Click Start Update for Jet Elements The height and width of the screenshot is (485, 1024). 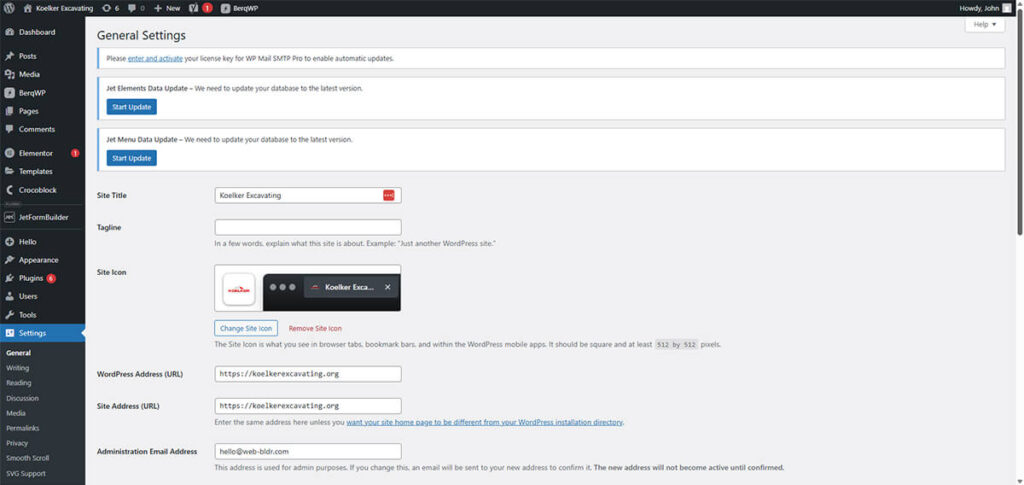click(x=131, y=107)
